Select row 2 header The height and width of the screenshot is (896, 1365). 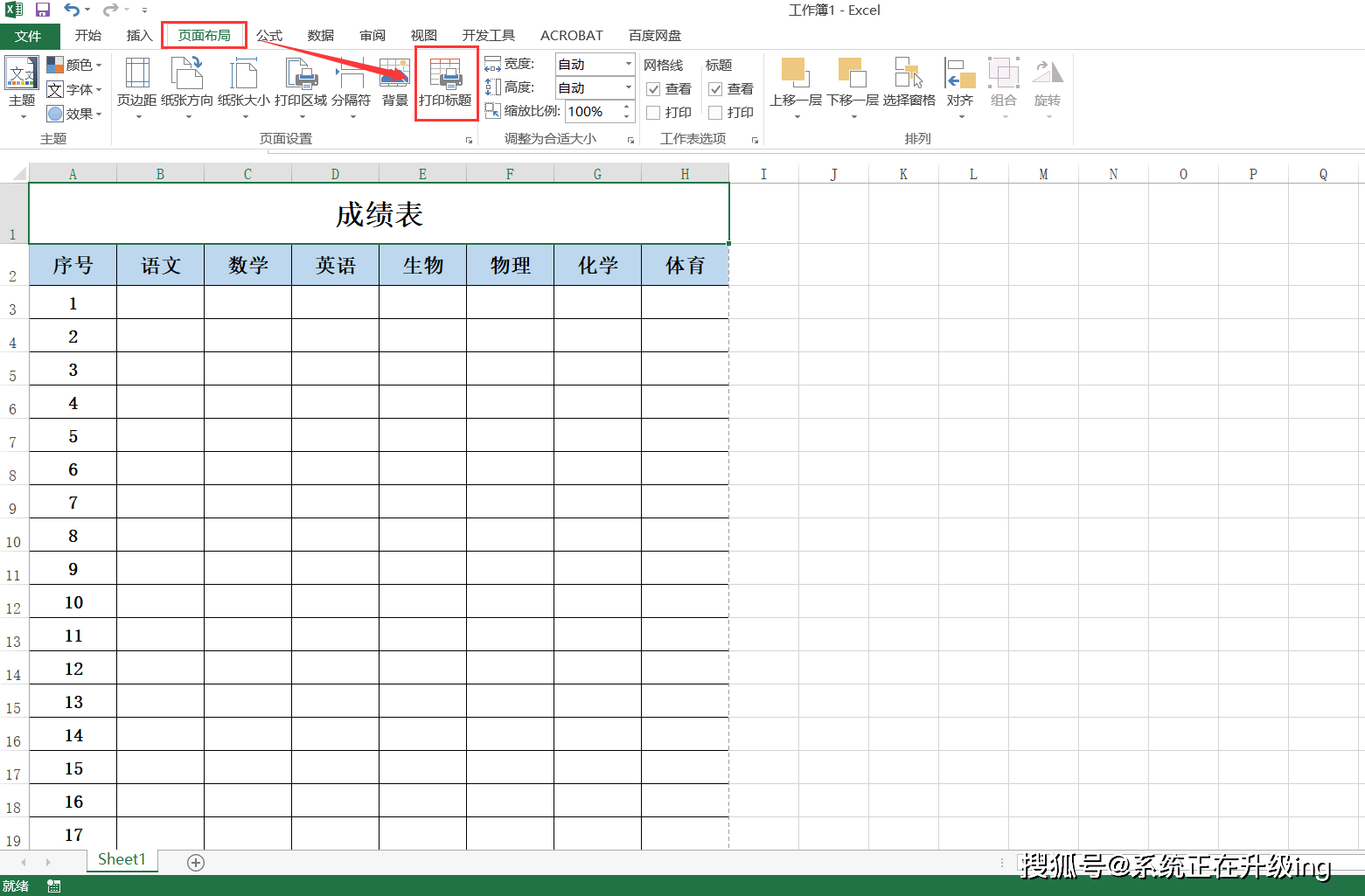(x=14, y=265)
